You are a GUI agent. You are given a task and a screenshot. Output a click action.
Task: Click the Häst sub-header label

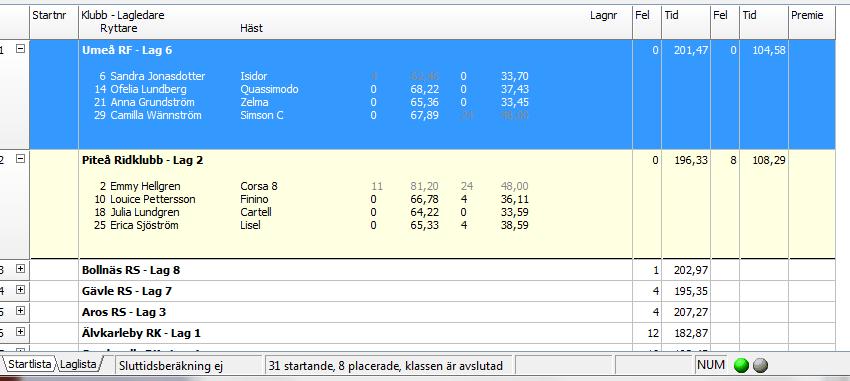[252, 28]
